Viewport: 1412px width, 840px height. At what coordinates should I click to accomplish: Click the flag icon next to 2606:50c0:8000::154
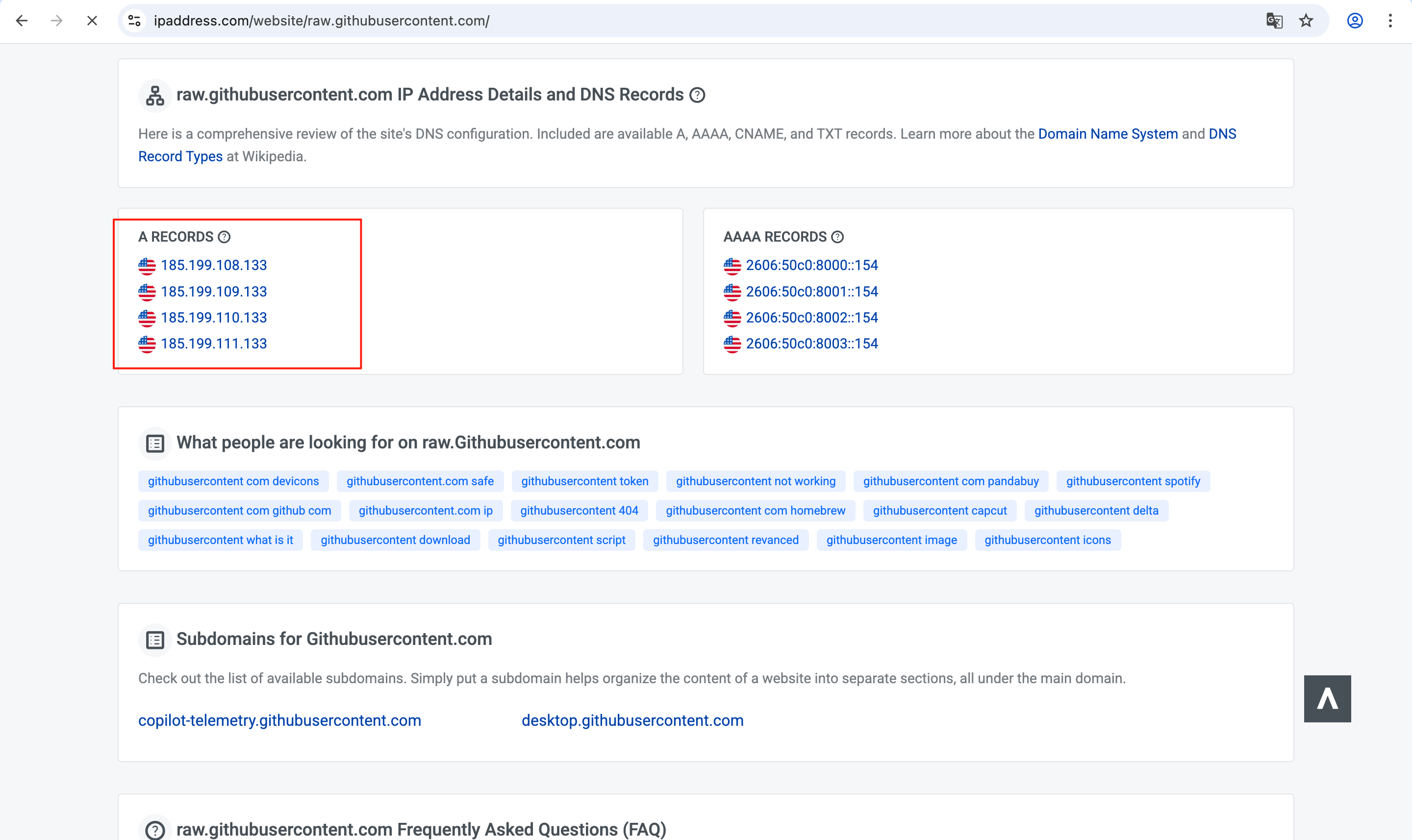point(732,266)
